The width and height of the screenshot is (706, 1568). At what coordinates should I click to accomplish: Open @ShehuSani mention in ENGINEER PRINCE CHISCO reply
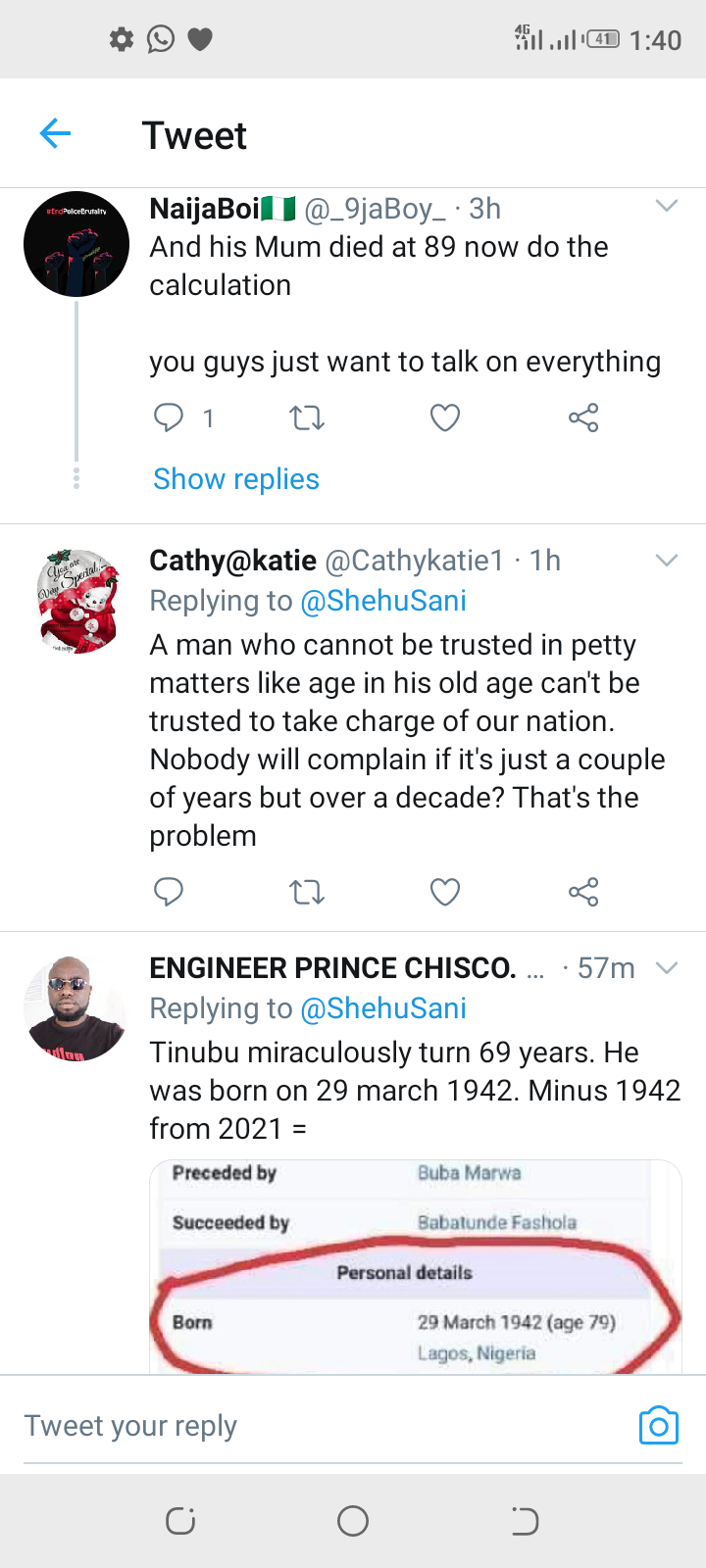tap(383, 1008)
